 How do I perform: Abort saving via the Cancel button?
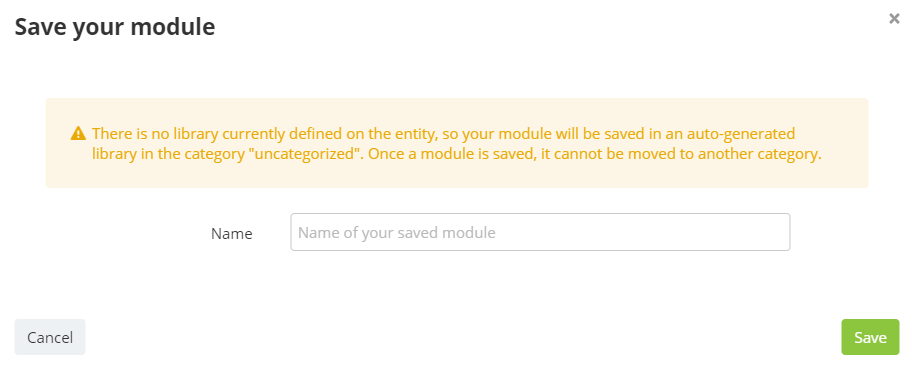(50, 337)
